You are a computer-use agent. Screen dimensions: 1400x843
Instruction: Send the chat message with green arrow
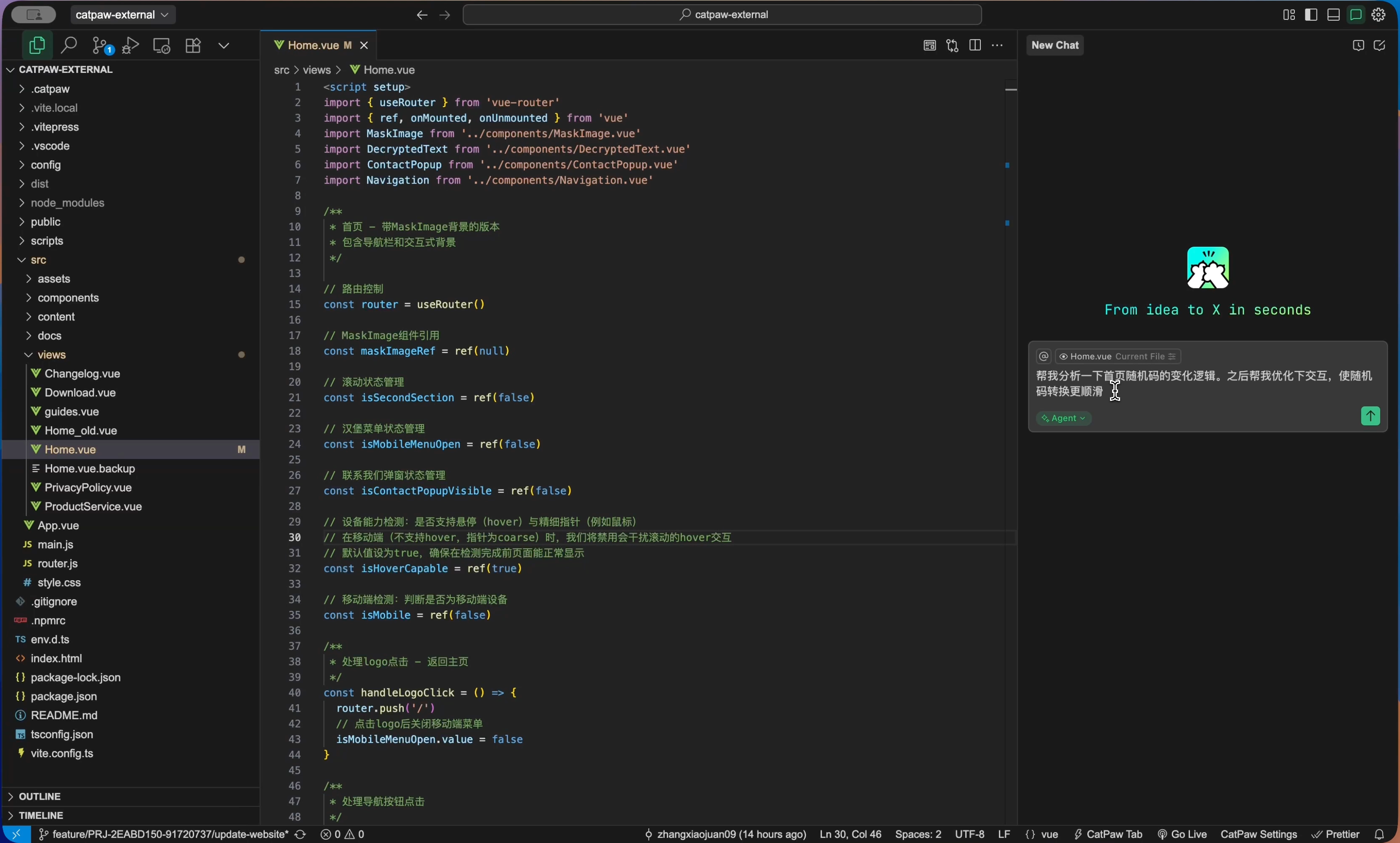pos(1370,416)
